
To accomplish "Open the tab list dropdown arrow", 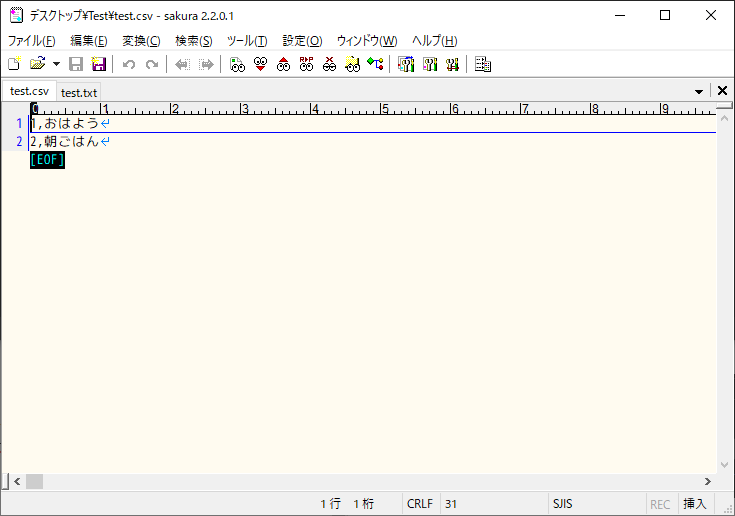I will 698,91.
